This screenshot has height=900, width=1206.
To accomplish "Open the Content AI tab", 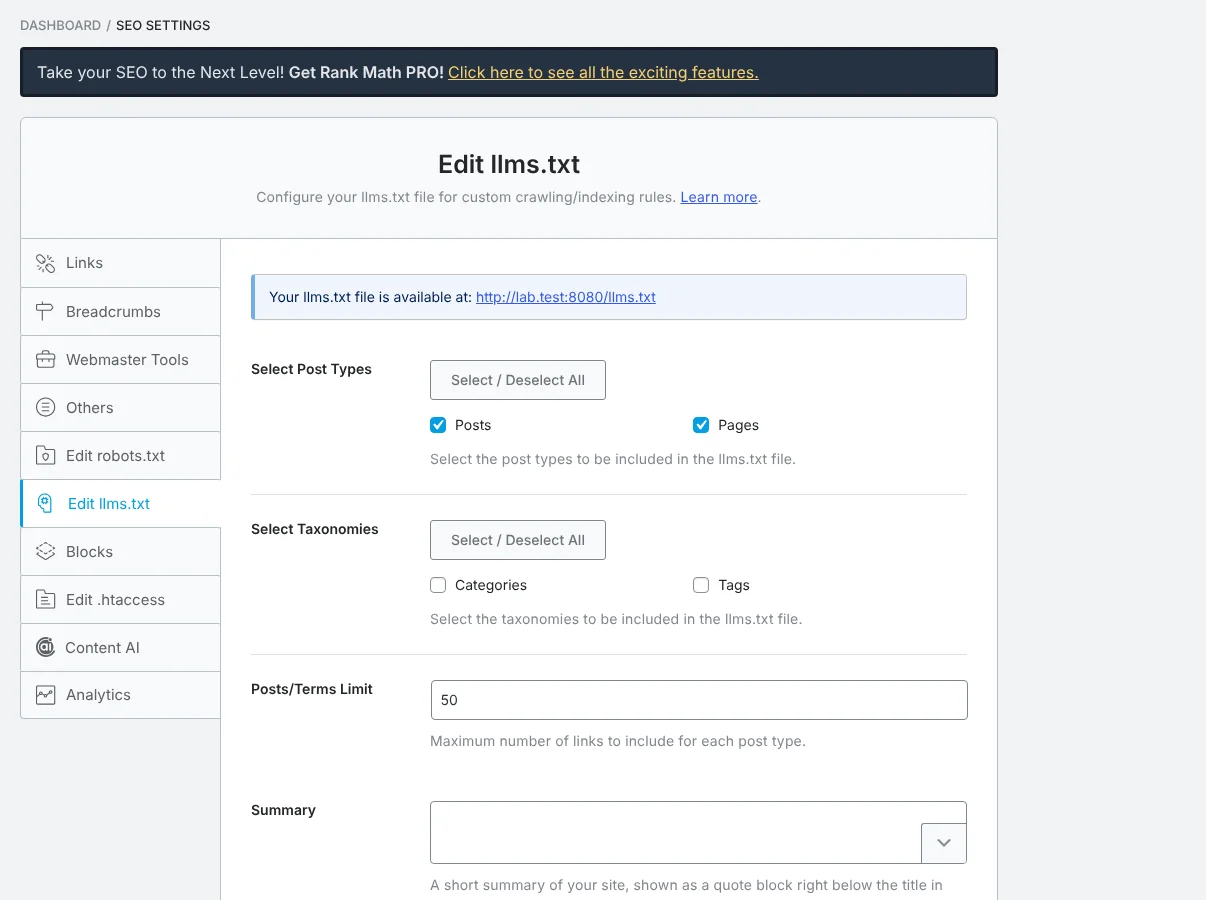I will (x=120, y=647).
